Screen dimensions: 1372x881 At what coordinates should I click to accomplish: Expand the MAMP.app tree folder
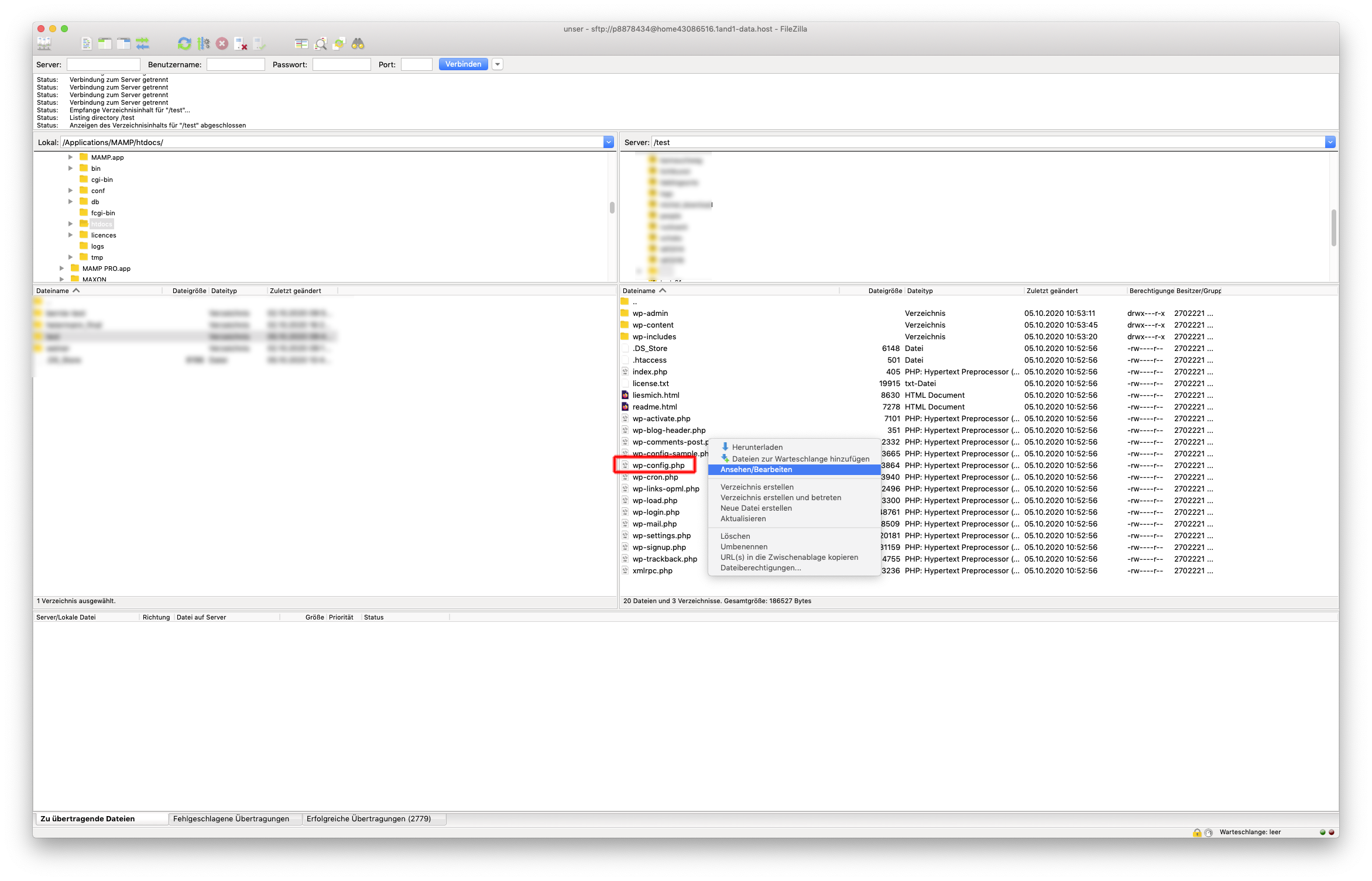70,157
